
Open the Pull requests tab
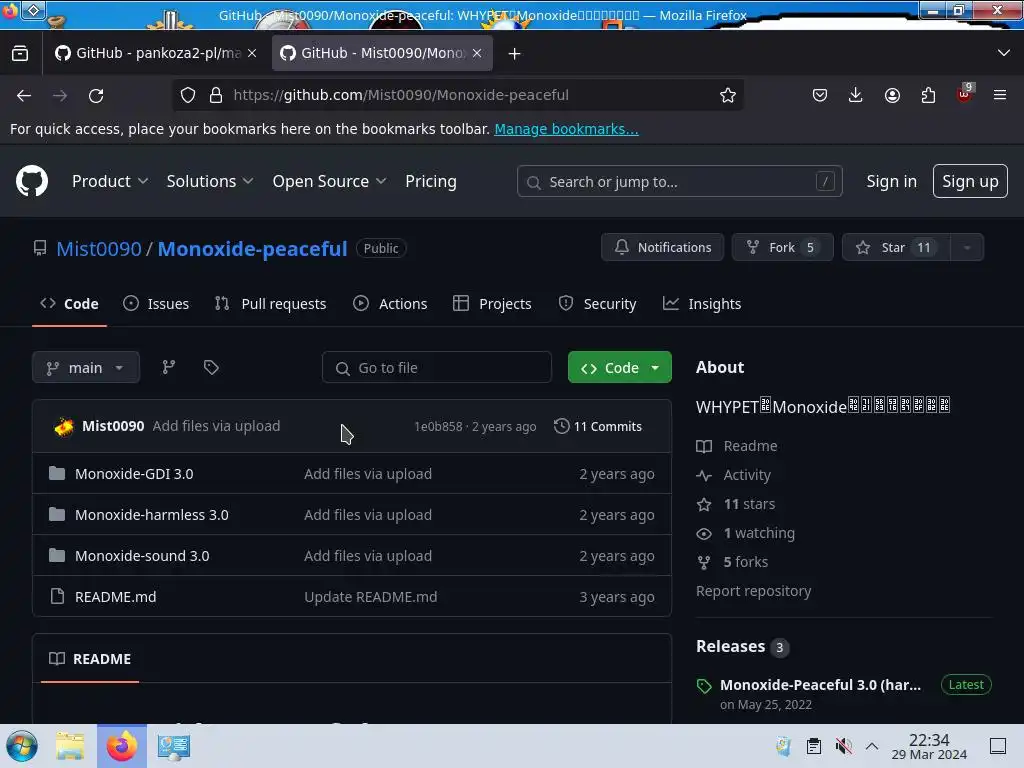click(270, 304)
